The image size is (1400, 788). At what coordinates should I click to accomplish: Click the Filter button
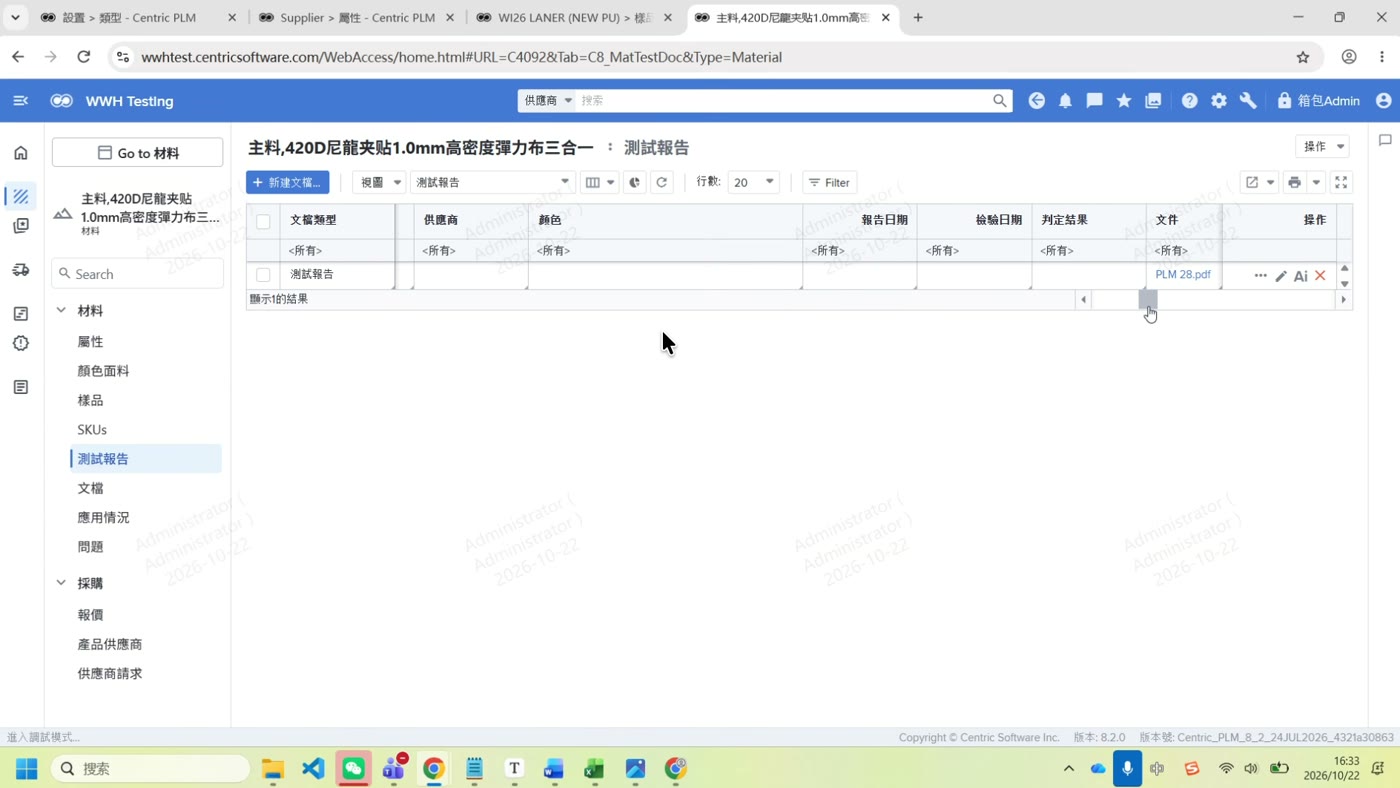[829, 183]
